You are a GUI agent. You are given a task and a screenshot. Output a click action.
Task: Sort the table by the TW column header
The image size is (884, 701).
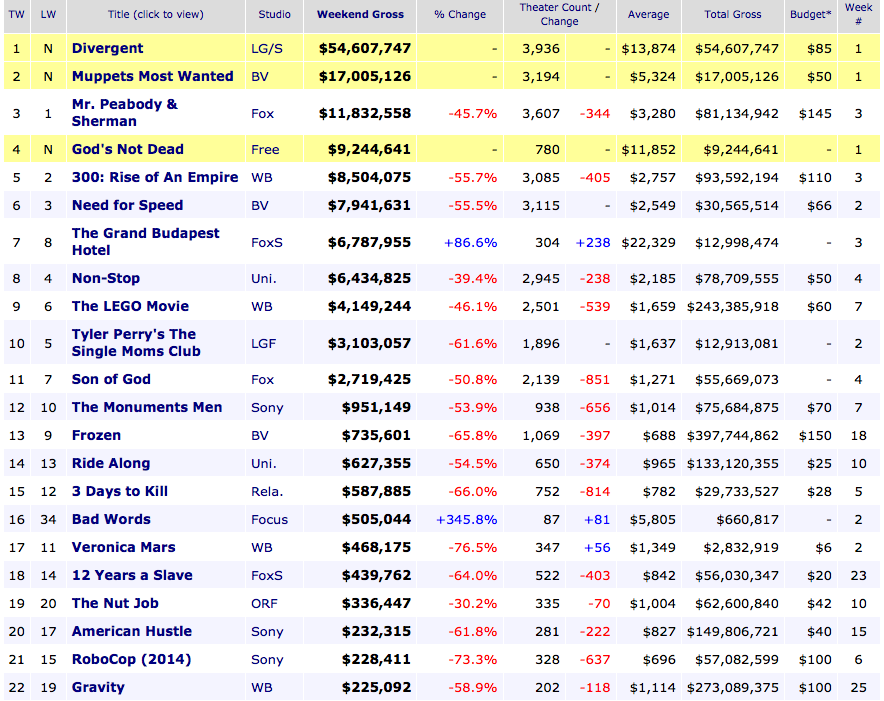(x=16, y=15)
